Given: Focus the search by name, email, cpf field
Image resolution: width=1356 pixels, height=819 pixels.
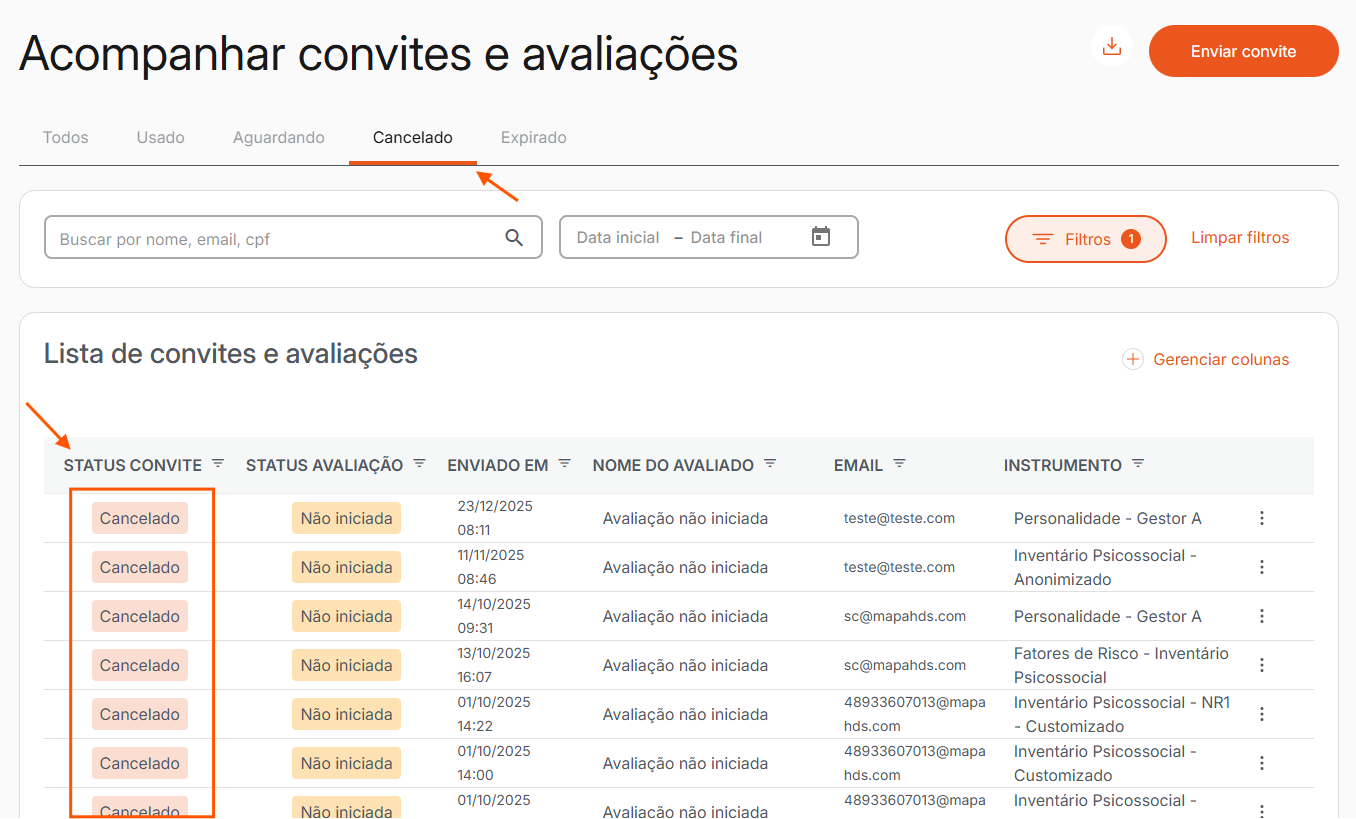Looking at the screenshot, I should (x=275, y=238).
